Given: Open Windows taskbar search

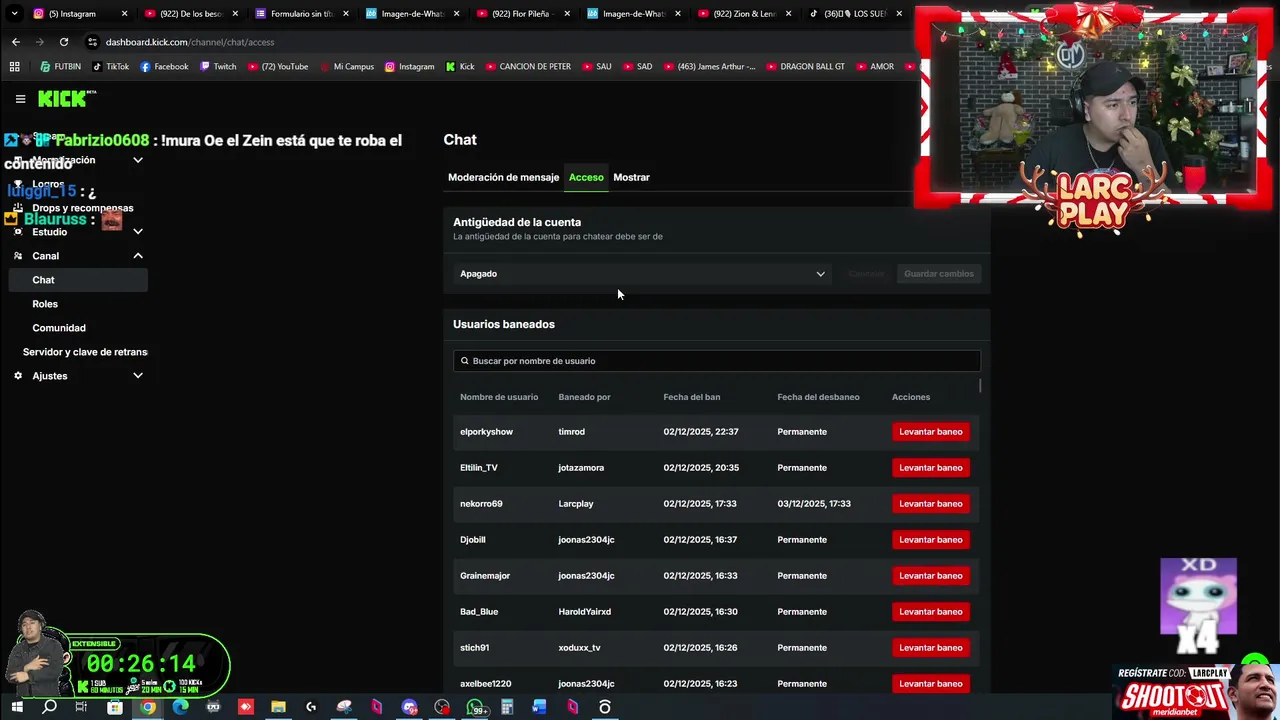Looking at the screenshot, I should pos(49,707).
